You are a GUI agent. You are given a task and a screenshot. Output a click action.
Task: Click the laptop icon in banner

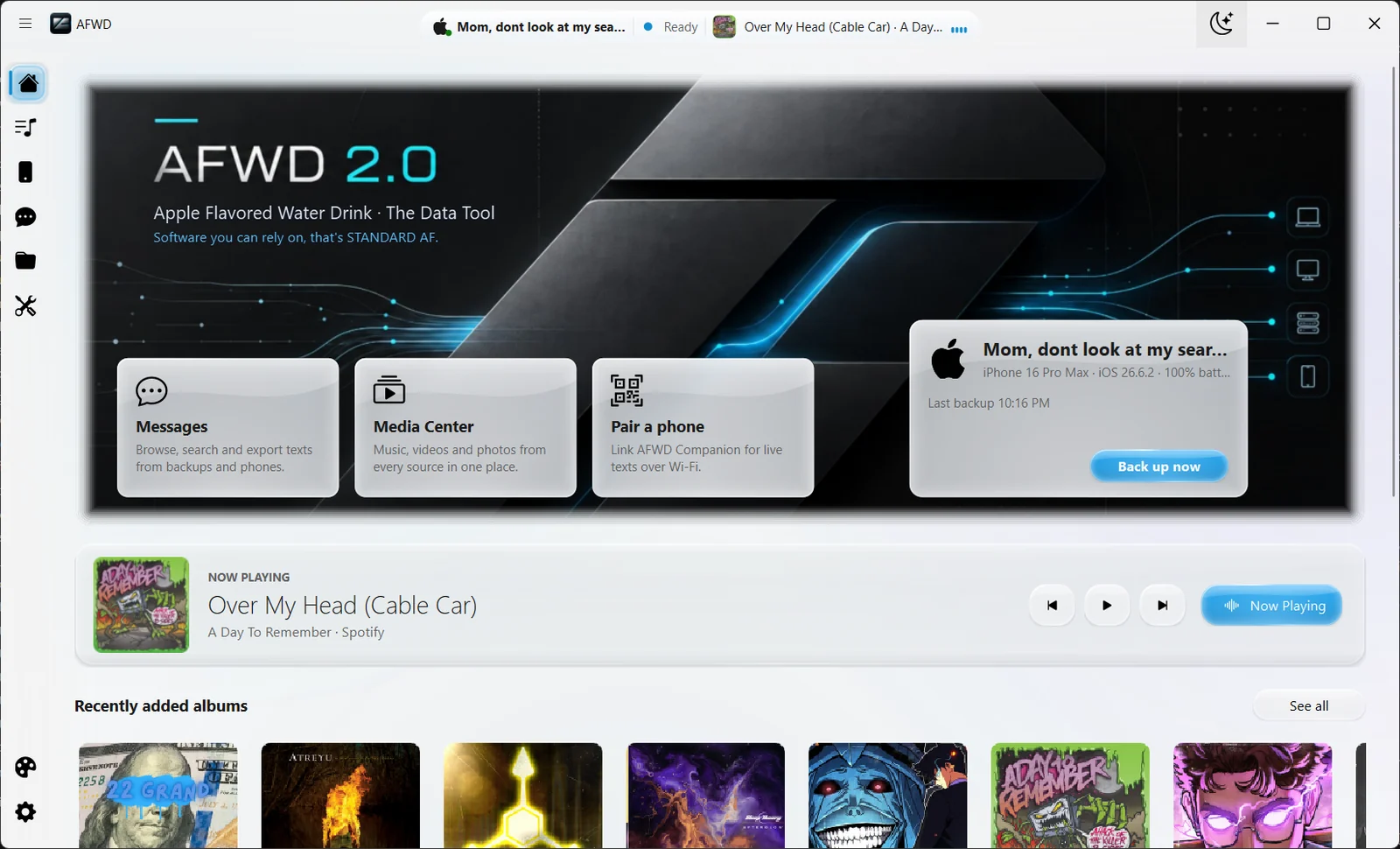point(1308,216)
